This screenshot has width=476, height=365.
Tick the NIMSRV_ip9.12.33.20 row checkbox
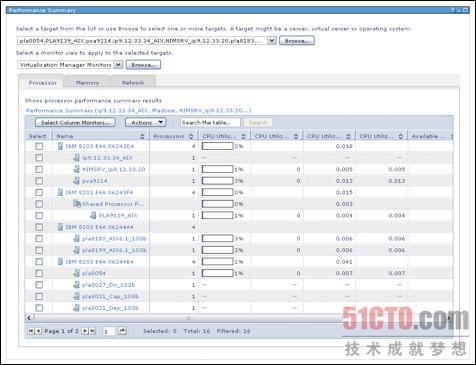pyautogui.click(x=39, y=169)
